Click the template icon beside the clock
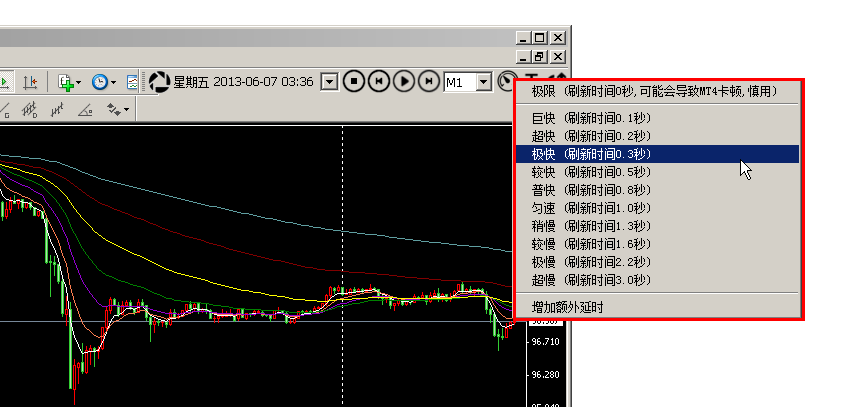Viewport: 855px width, 407px height. point(132,81)
